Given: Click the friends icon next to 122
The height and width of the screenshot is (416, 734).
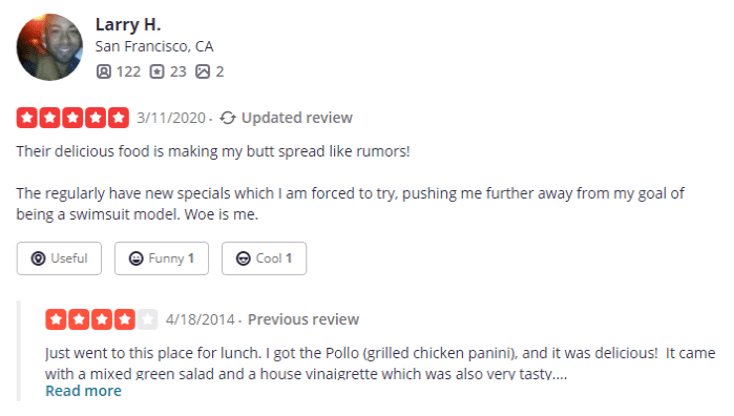Looking at the screenshot, I should click(103, 72).
